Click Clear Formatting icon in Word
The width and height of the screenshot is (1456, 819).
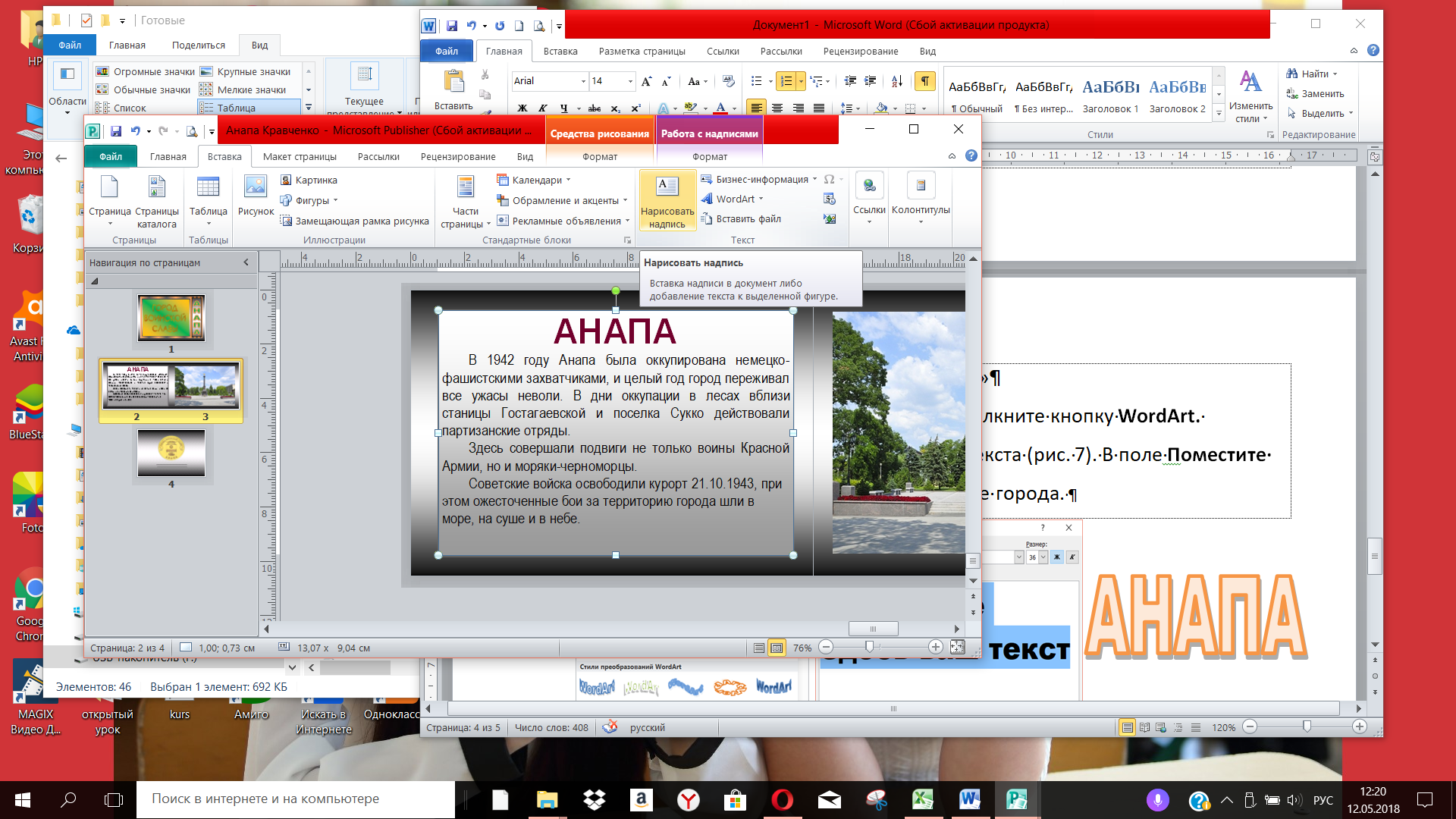coord(729,81)
